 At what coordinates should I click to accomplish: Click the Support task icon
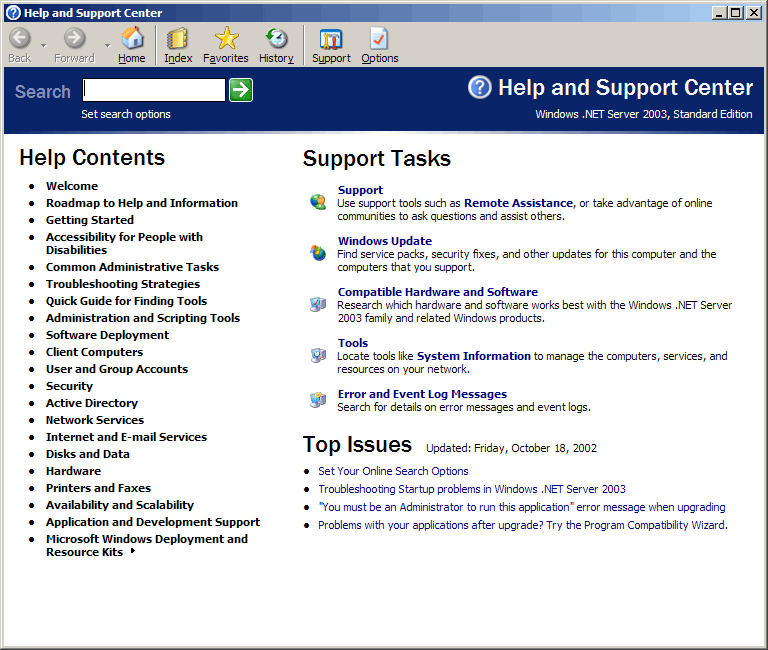point(318,202)
